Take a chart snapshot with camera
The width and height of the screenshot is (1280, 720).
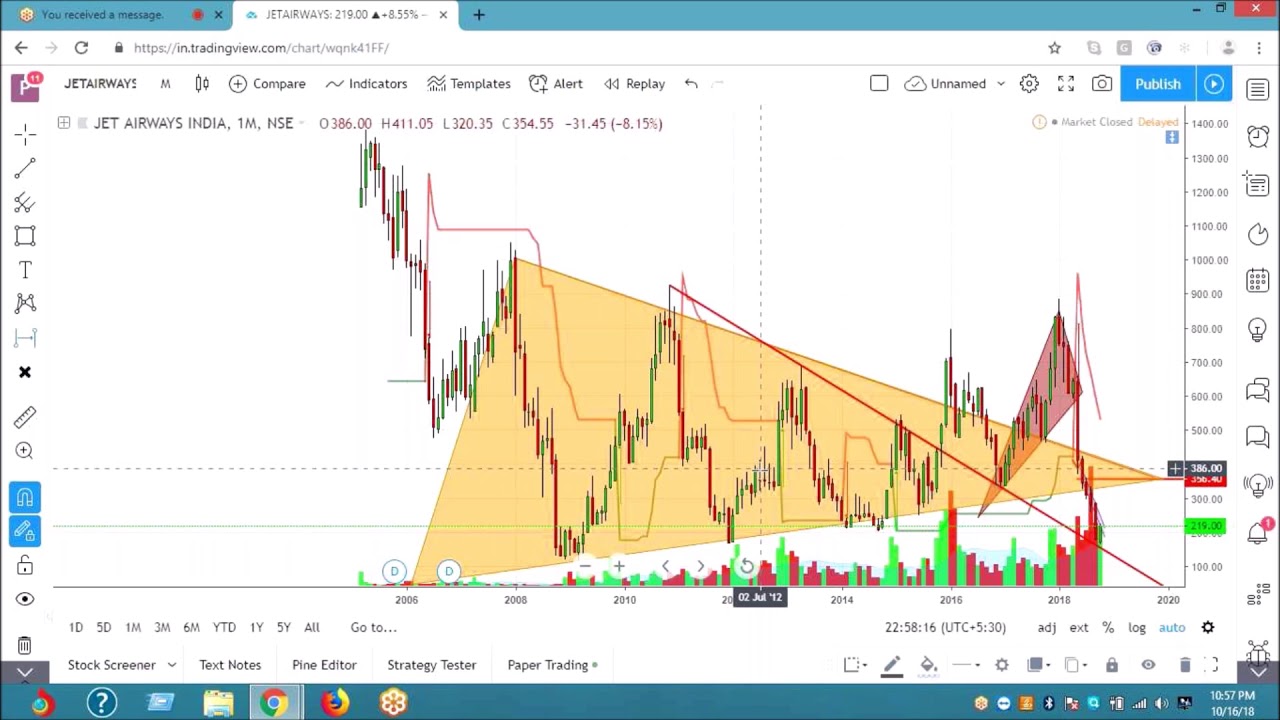pyautogui.click(x=1102, y=84)
